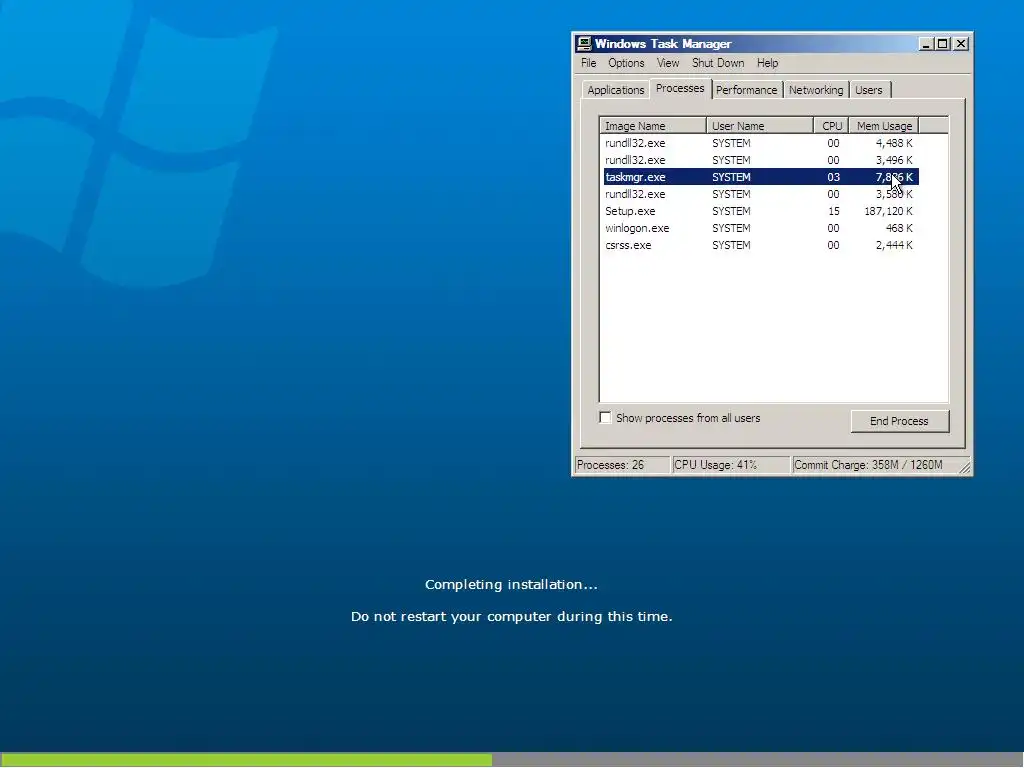
Task: Click the green installation progress bar
Action: tap(246, 760)
